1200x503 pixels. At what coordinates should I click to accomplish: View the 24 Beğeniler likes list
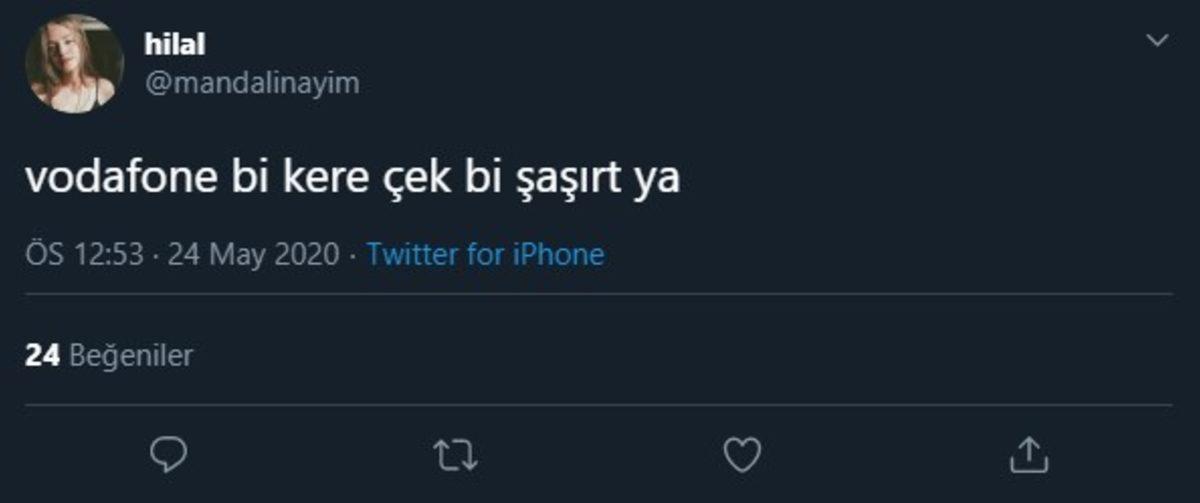point(108,354)
